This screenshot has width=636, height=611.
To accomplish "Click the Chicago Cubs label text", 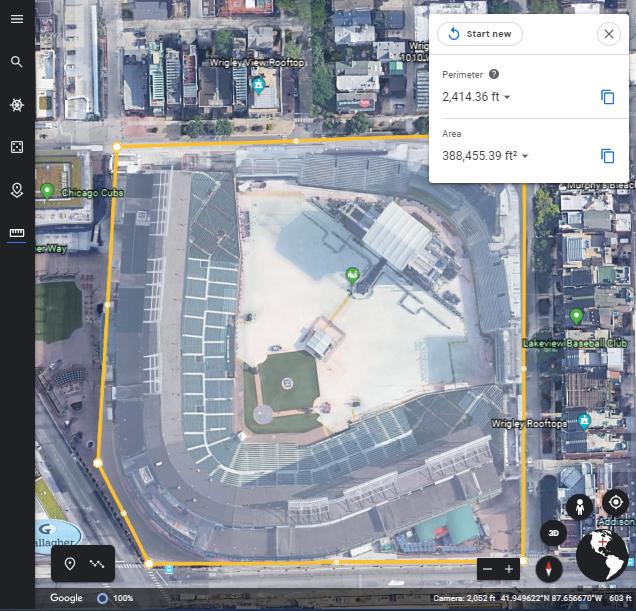I will [x=92, y=193].
